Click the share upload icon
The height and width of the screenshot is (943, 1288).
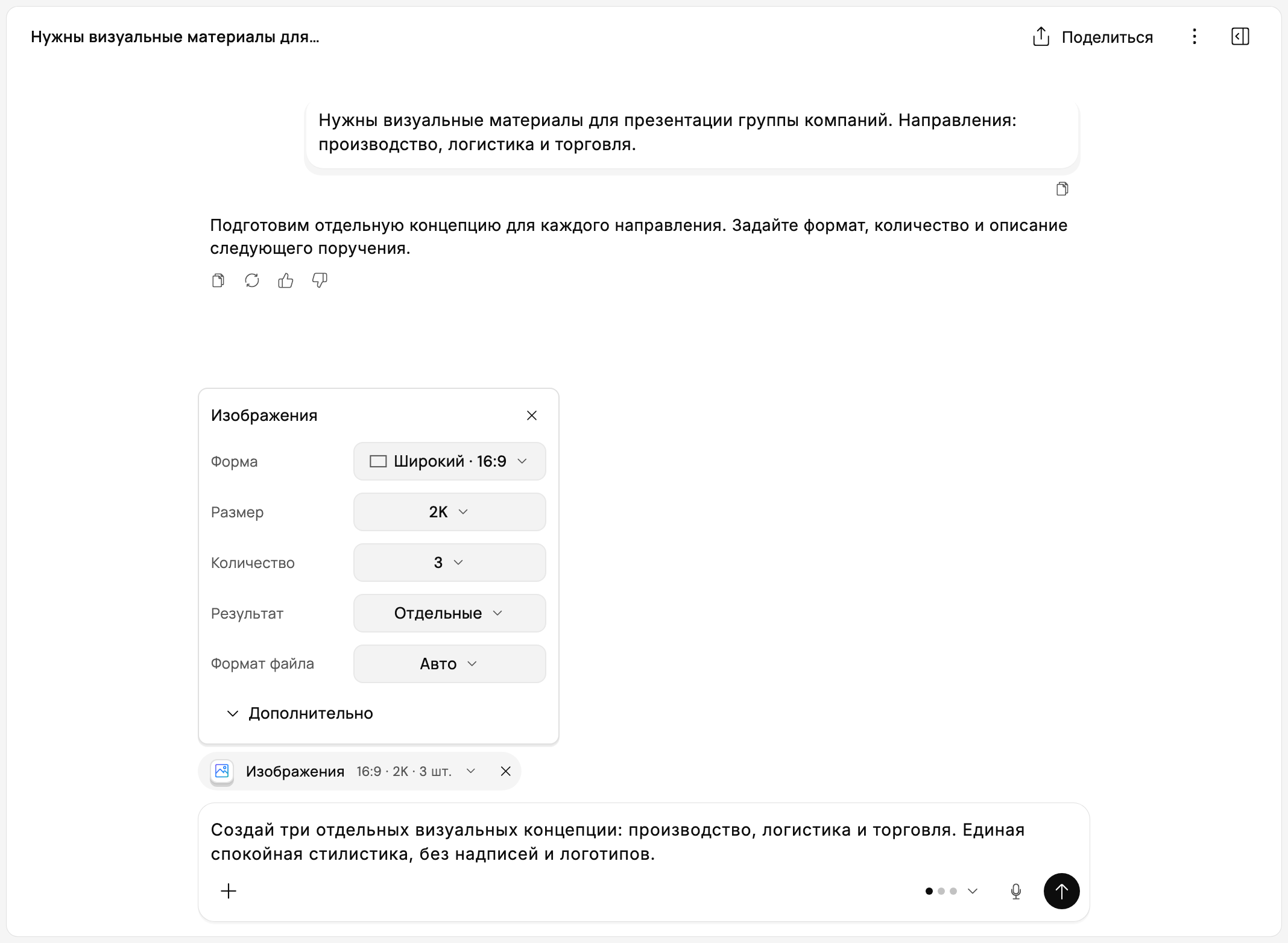(1041, 37)
